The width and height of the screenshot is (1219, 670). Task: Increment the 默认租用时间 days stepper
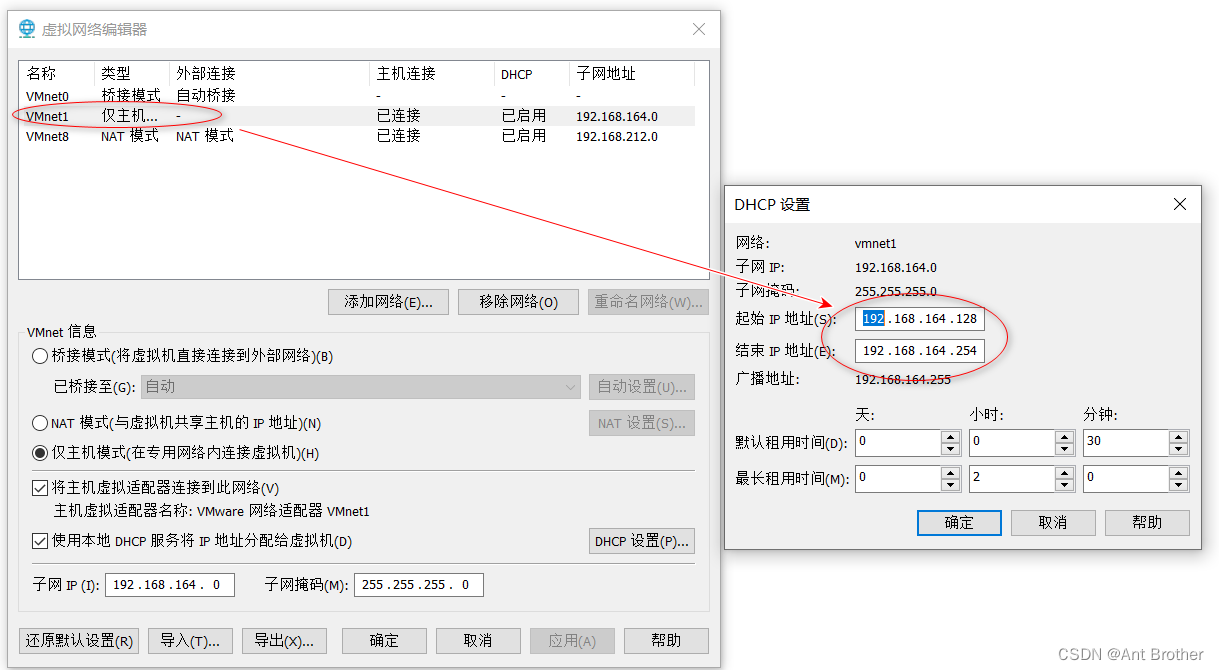pos(949,436)
